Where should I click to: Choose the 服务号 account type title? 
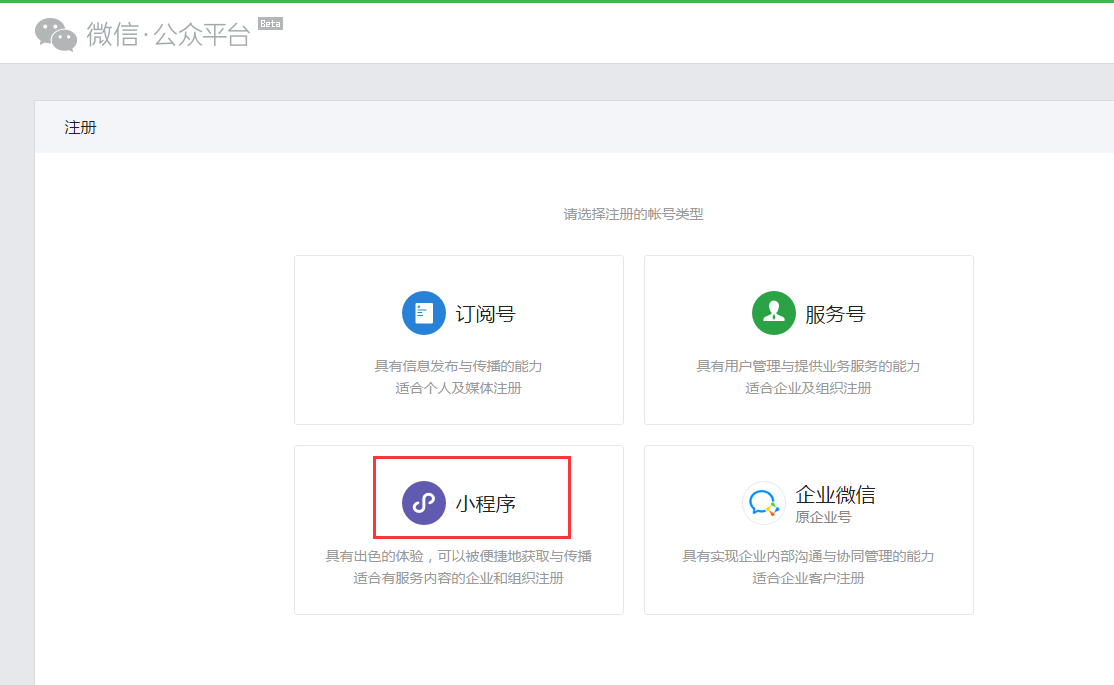(835, 314)
